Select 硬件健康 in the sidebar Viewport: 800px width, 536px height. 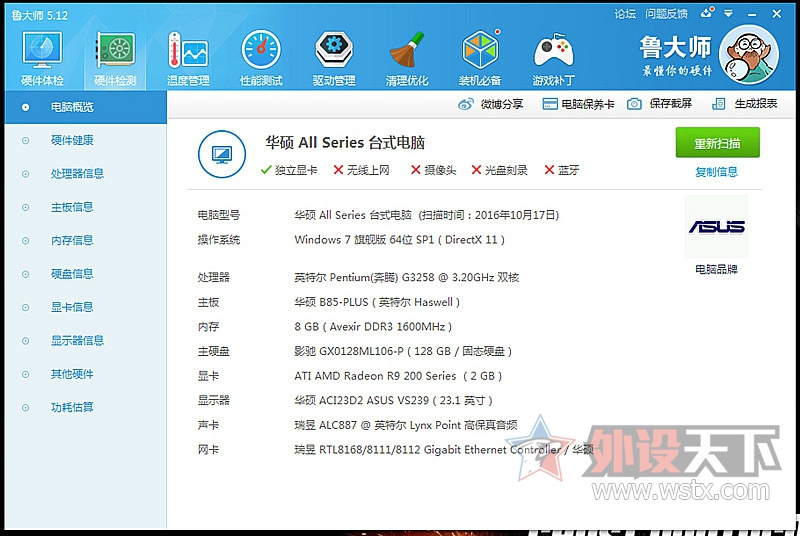(x=86, y=140)
